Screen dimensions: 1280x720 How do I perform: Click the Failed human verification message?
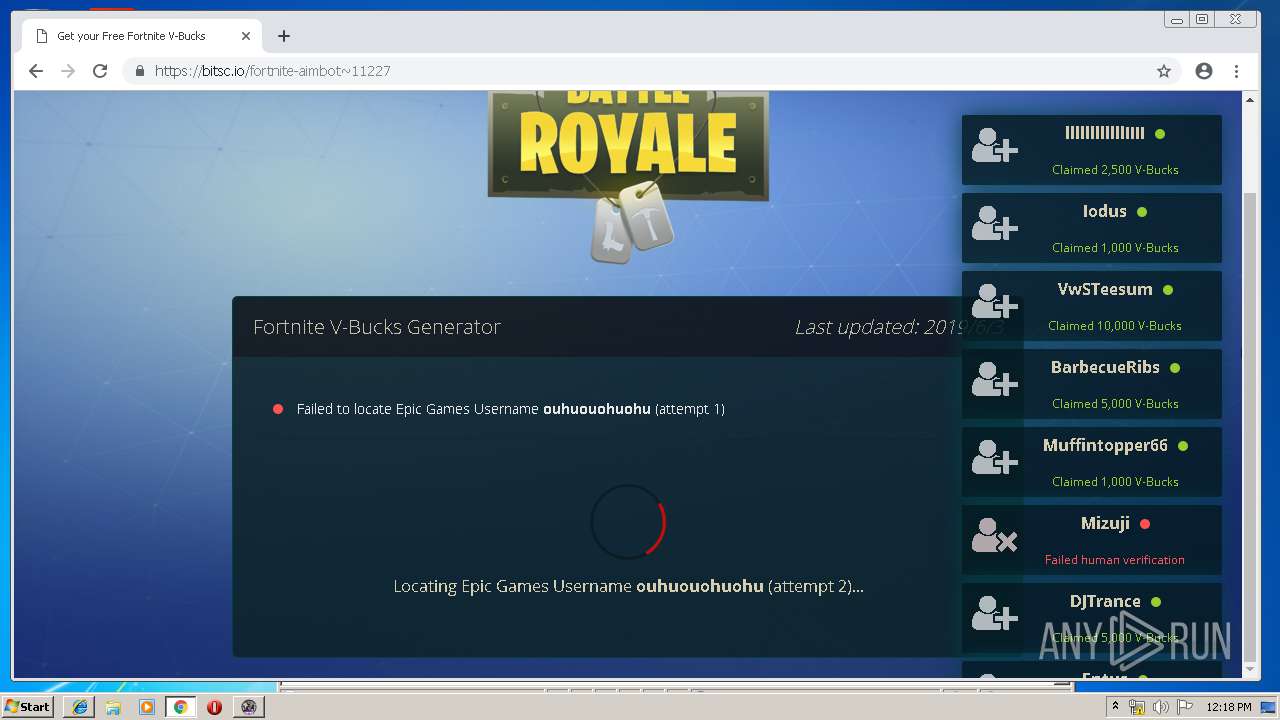click(1115, 560)
